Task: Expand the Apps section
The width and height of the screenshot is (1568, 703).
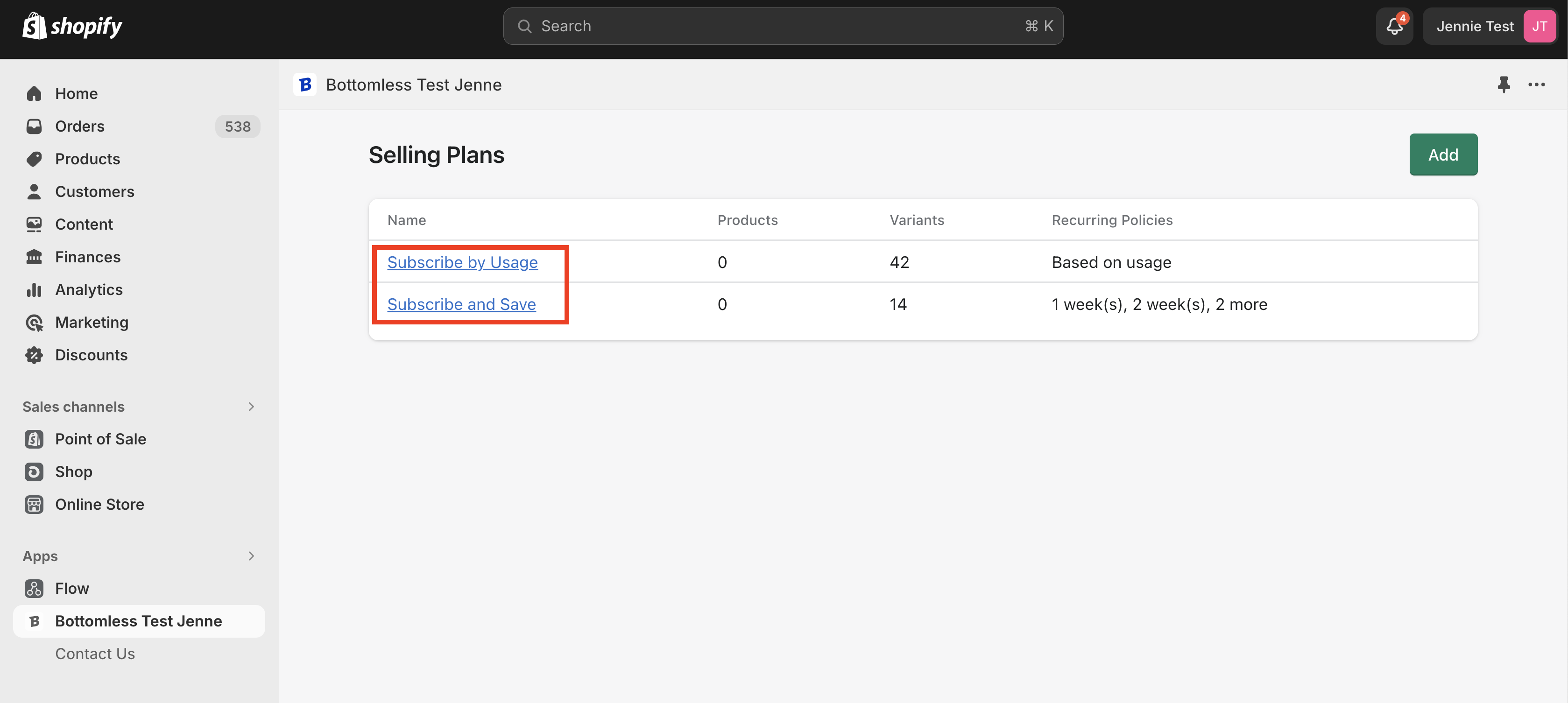Action: point(251,555)
